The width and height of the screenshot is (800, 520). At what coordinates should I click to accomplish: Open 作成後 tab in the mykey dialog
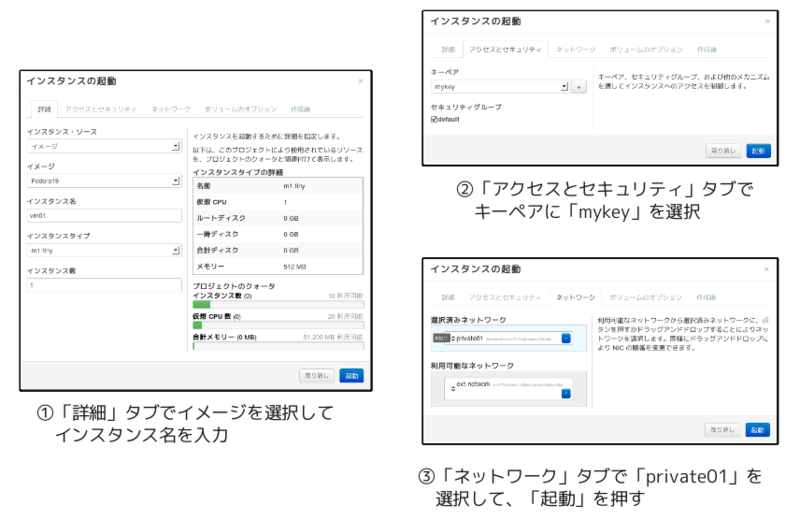pos(707,49)
